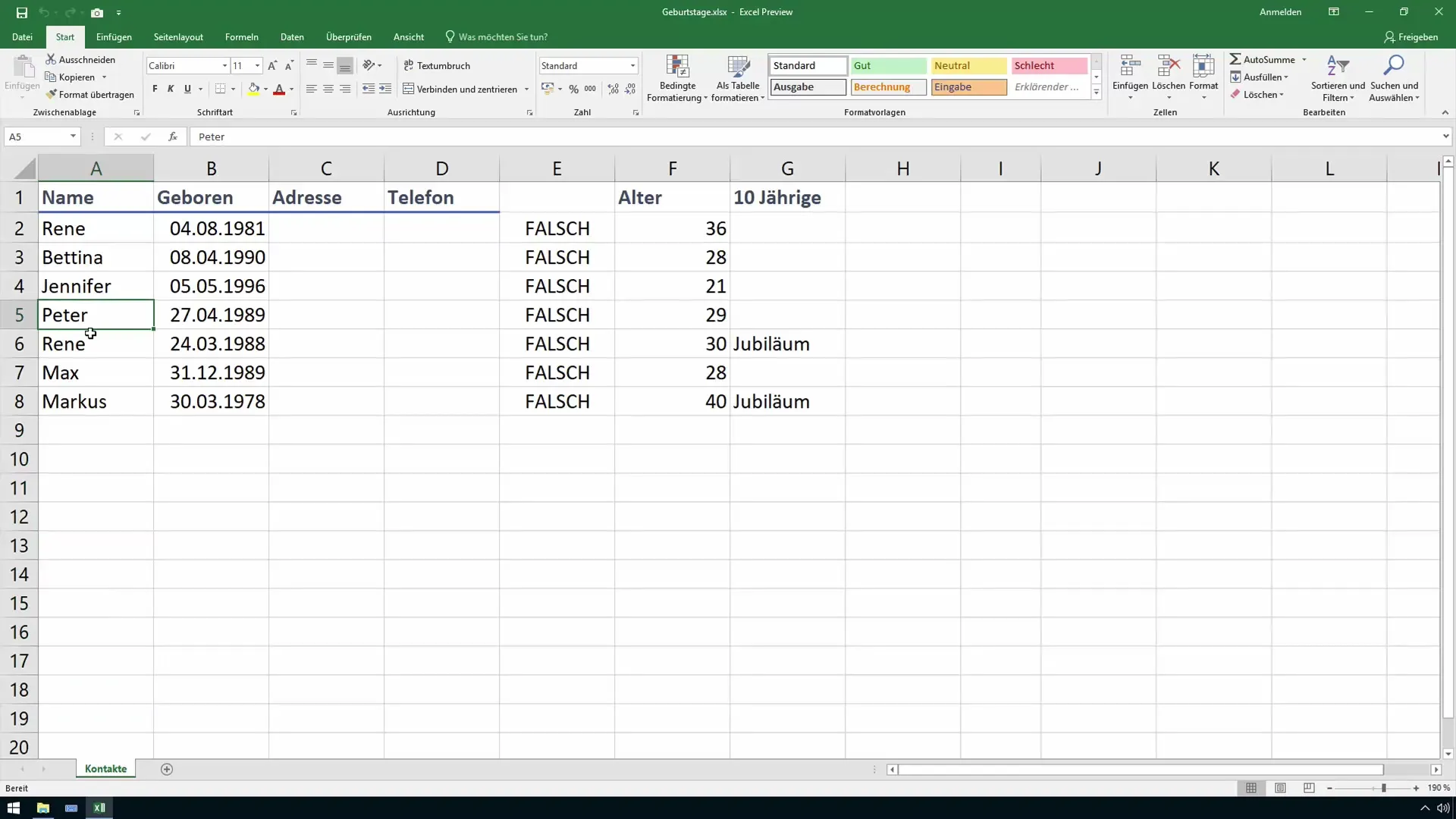Switch to Daten tab
Image resolution: width=1456 pixels, height=819 pixels.
[x=292, y=37]
